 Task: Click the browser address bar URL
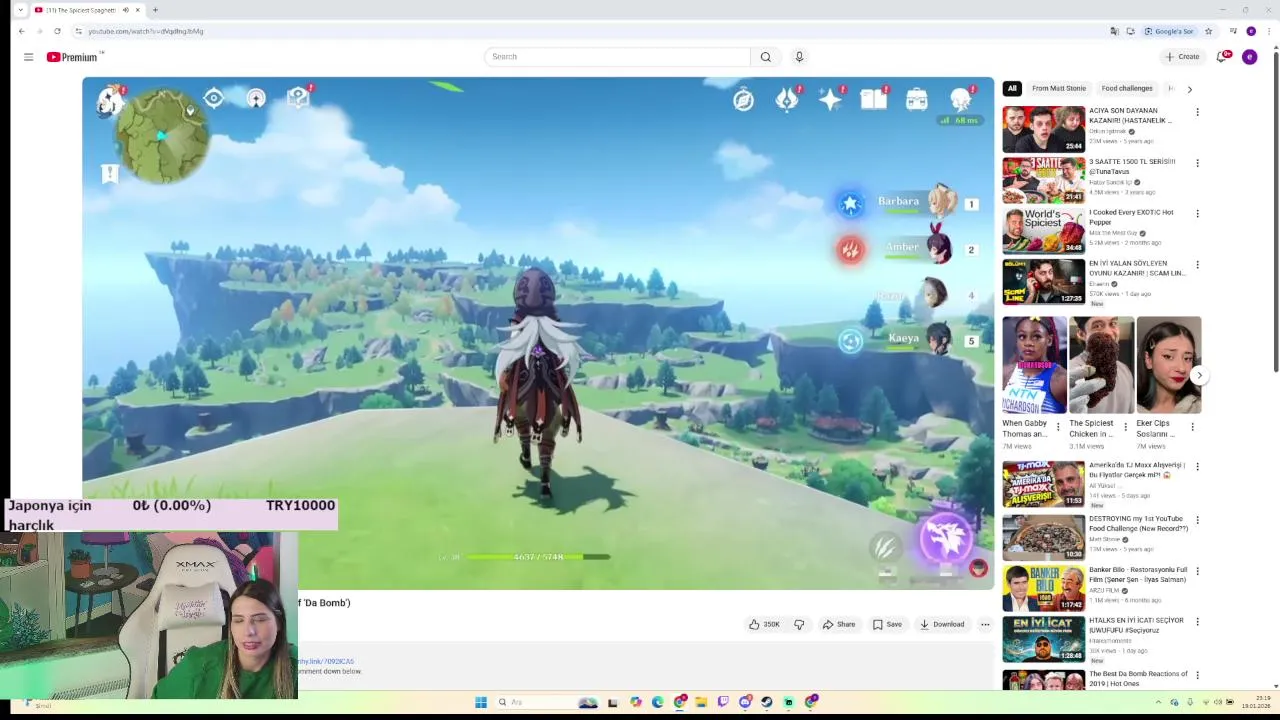[145, 31]
